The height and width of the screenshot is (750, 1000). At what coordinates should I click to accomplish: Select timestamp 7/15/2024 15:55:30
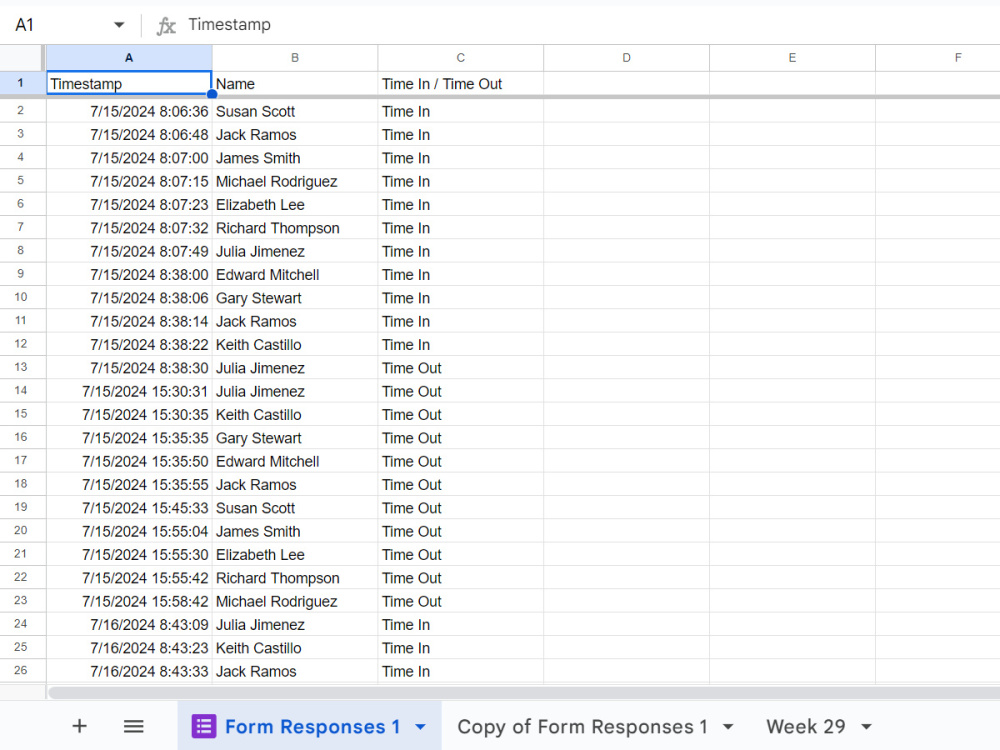[x=129, y=555]
